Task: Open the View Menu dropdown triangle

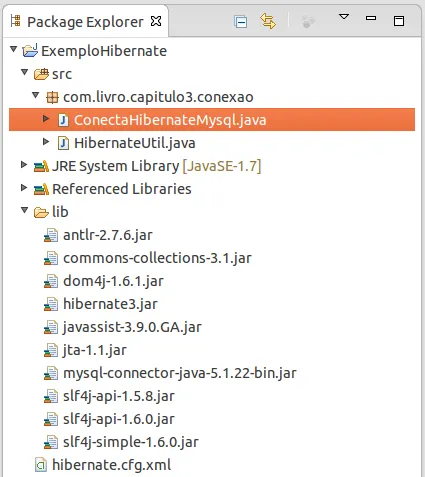Action: [344, 16]
